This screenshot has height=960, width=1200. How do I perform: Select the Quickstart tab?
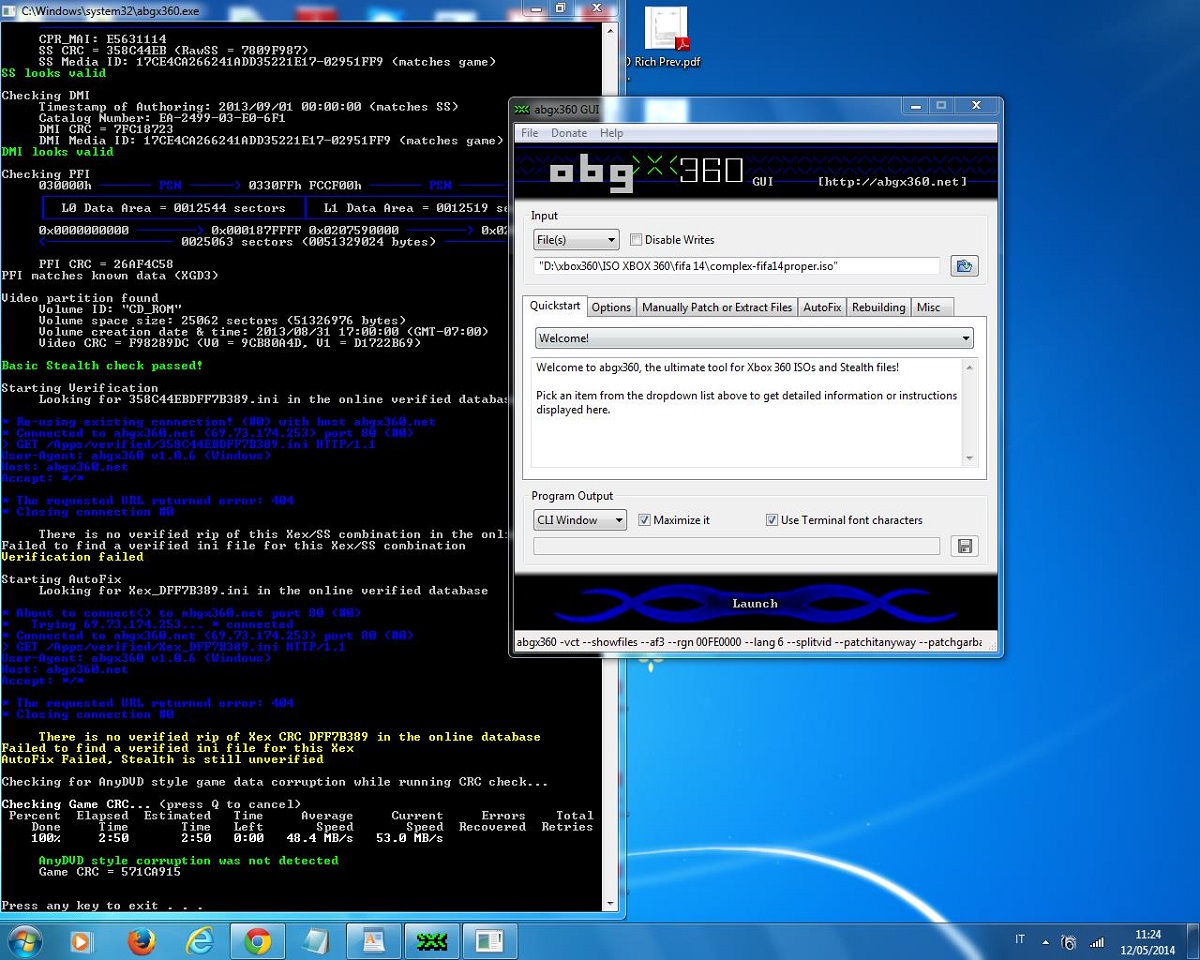(x=555, y=306)
